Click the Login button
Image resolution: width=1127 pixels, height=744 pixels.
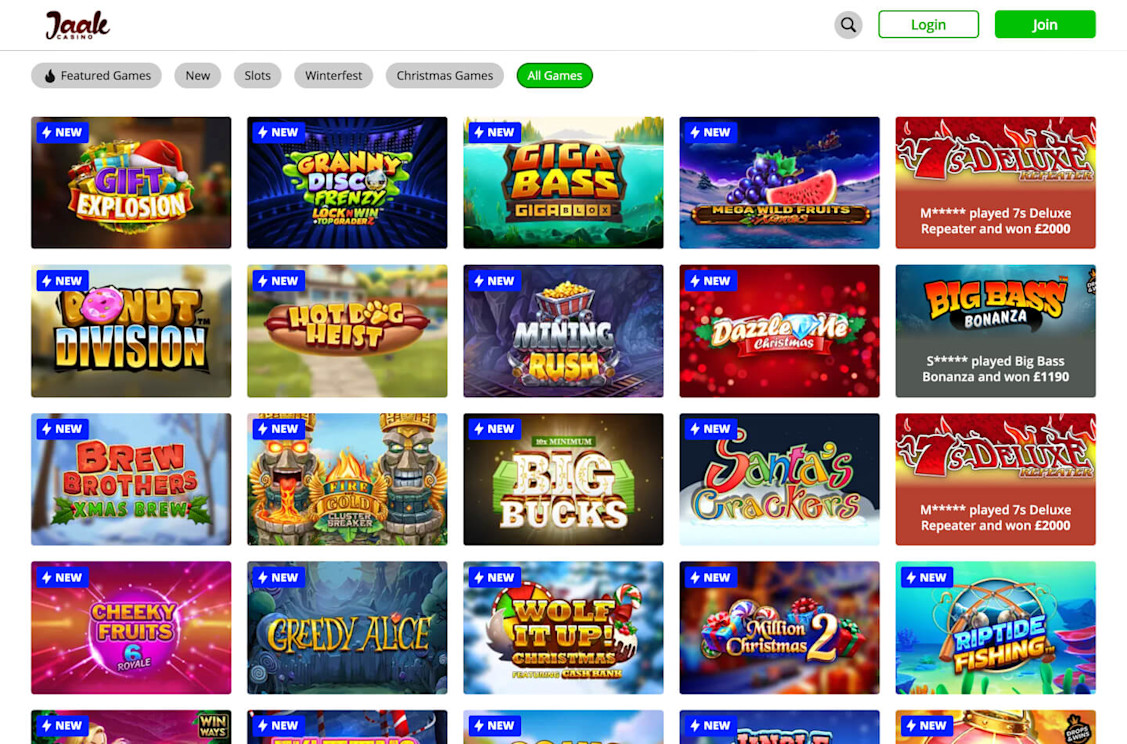click(x=928, y=24)
